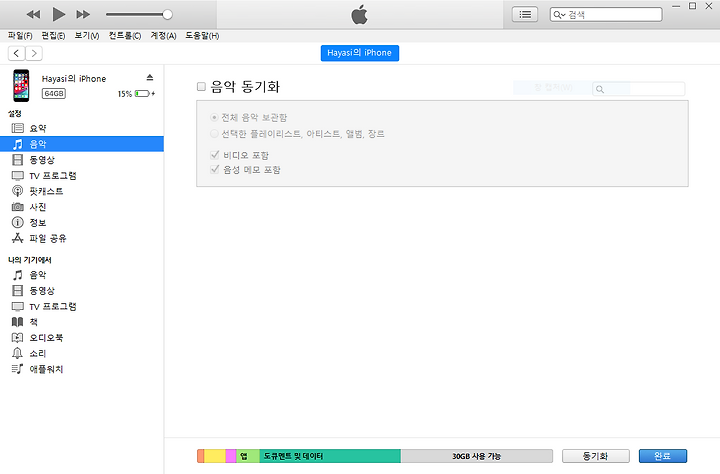Click the pink storage segment
Viewport: 720px width, 474px height.
pos(231,456)
